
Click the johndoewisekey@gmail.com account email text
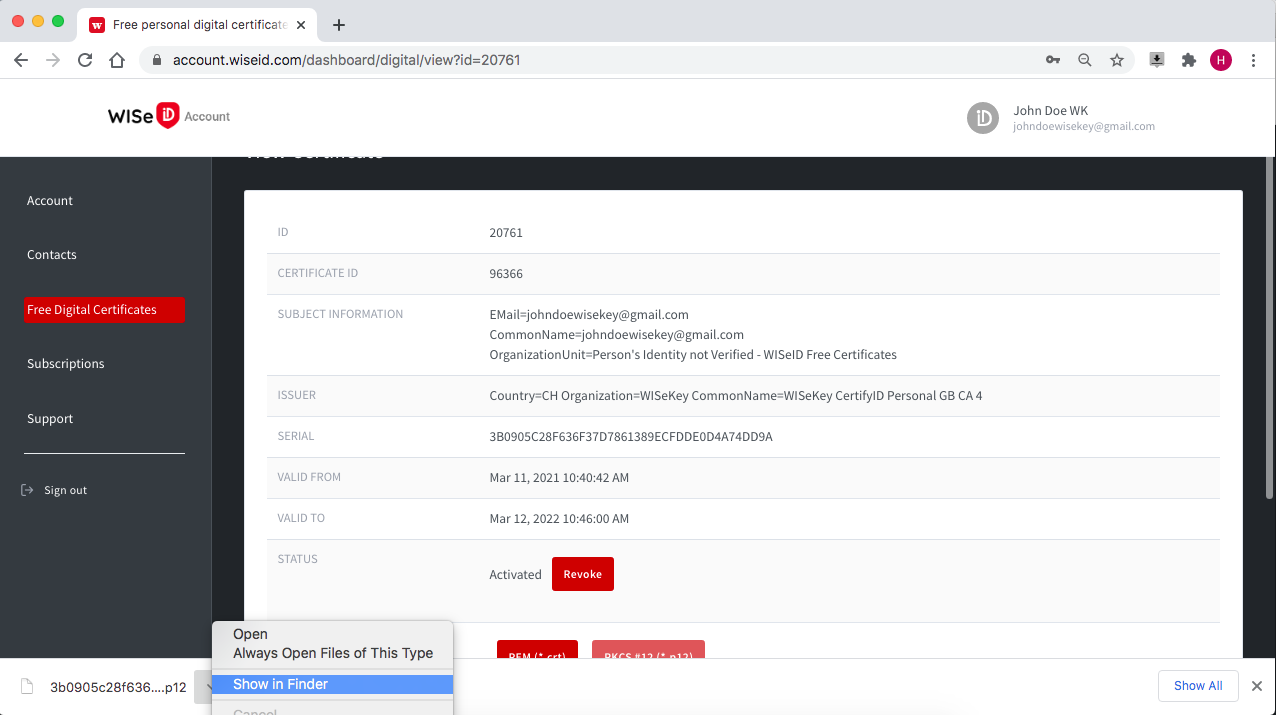point(1084,127)
